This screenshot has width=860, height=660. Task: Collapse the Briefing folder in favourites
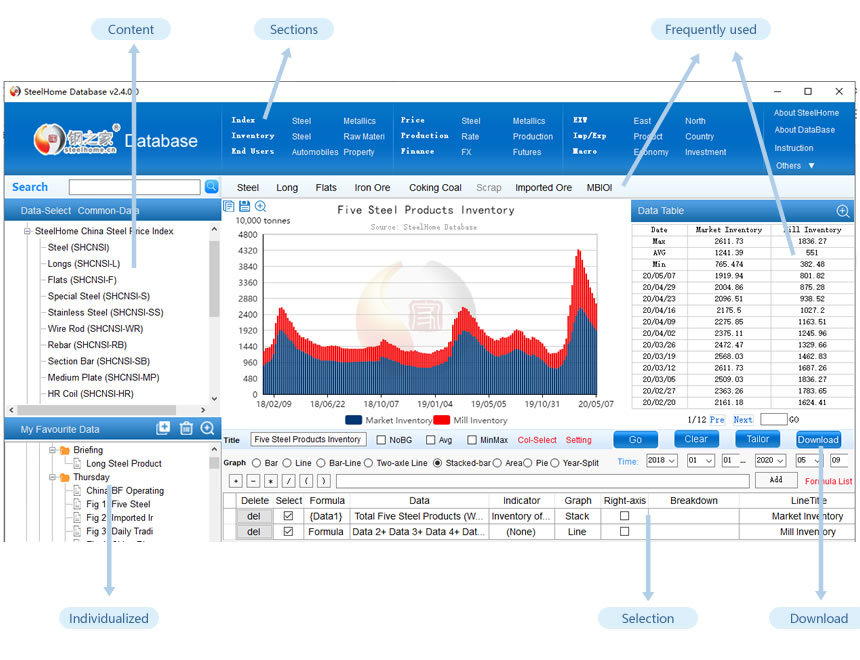(52, 450)
